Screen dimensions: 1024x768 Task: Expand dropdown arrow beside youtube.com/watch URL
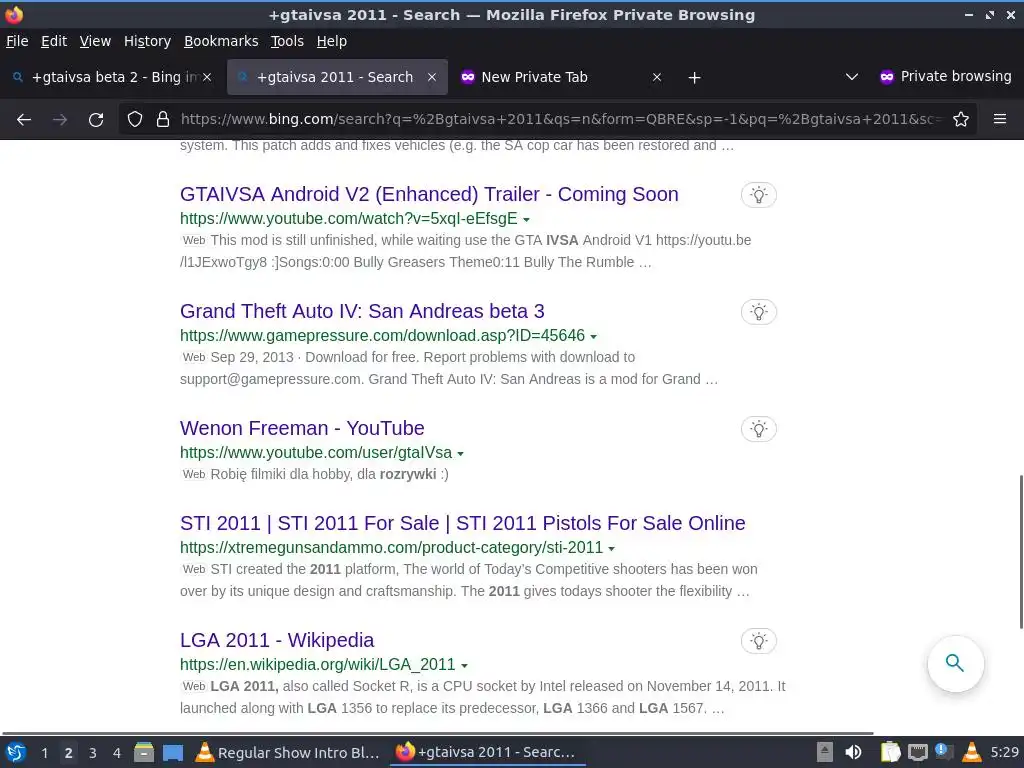526,219
